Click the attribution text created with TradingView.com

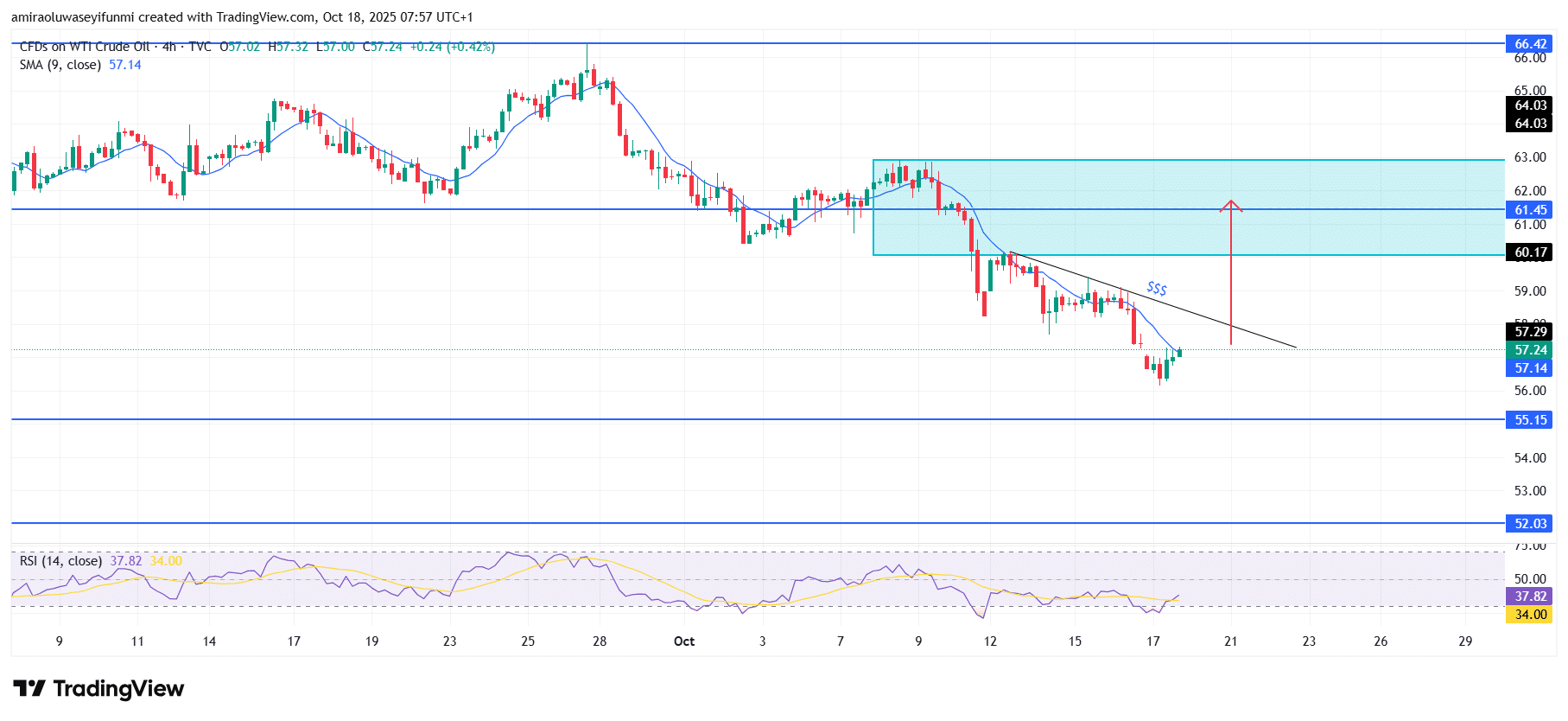point(242,17)
